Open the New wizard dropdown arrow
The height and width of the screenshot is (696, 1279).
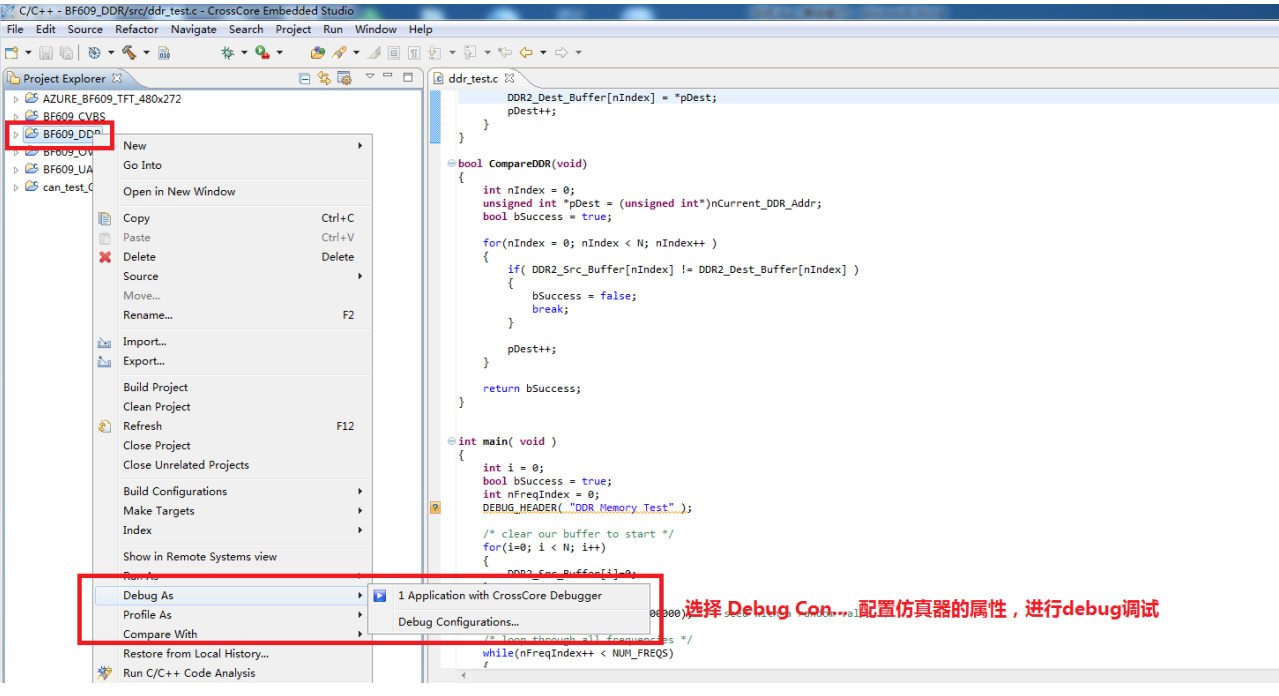(x=28, y=53)
